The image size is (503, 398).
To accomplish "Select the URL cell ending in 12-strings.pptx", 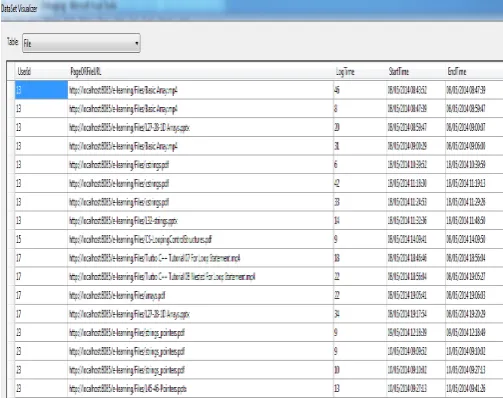I will [200, 221].
